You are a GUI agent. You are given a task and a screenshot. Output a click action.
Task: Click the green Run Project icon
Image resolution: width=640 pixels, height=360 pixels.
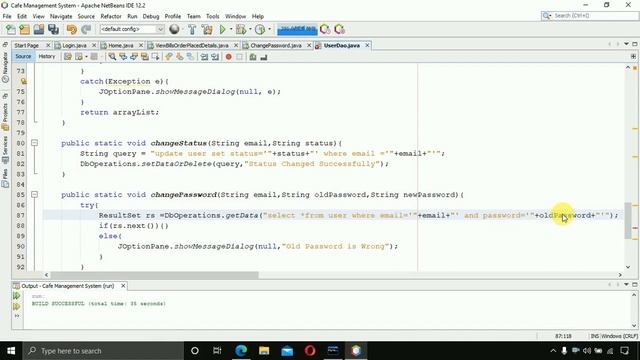[x=222, y=29]
